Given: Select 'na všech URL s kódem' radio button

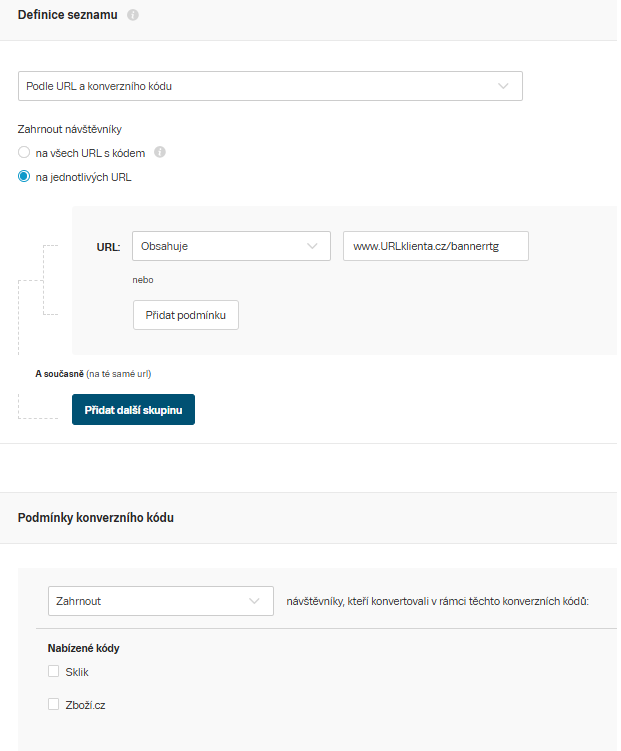Looking at the screenshot, I should click(24, 152).
